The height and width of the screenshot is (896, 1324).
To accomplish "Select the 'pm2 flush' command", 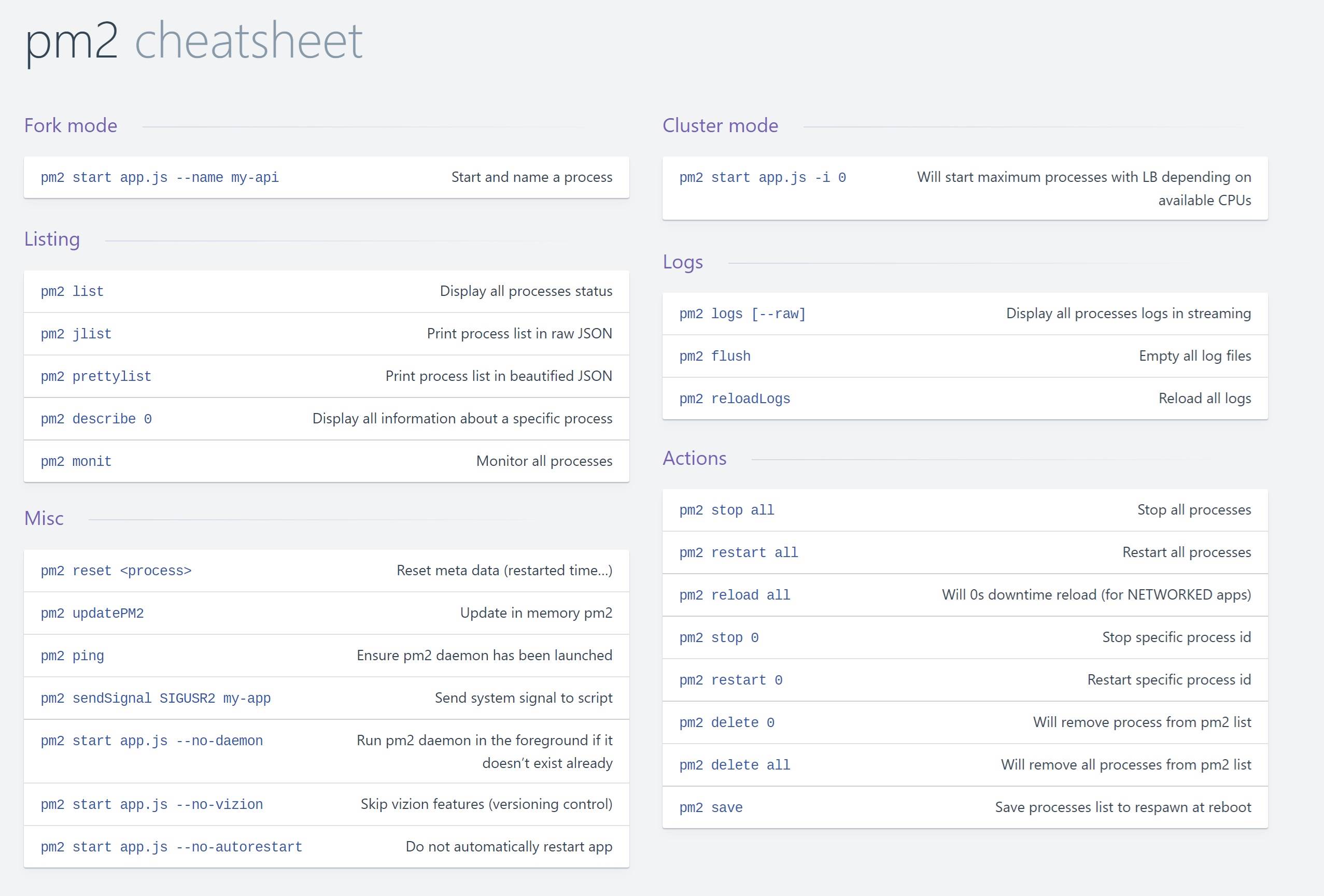I will click(x=715, y=357).
